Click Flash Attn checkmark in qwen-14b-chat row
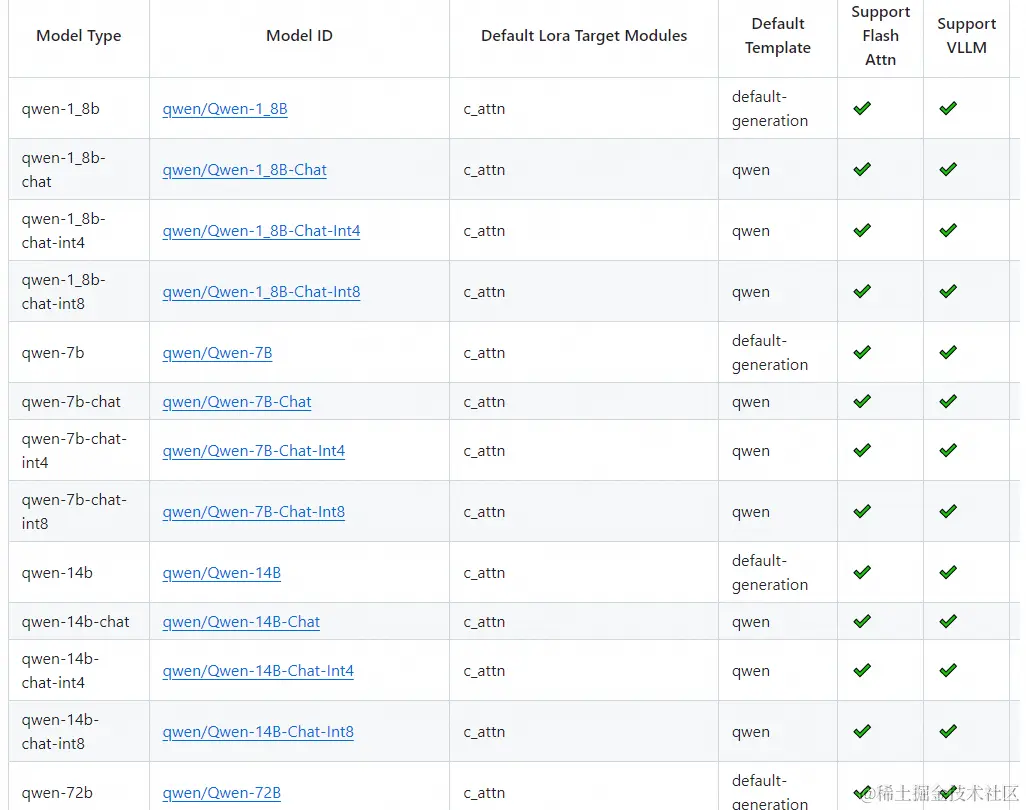The width and height of the screenshot is (1026, 810). 862,620
